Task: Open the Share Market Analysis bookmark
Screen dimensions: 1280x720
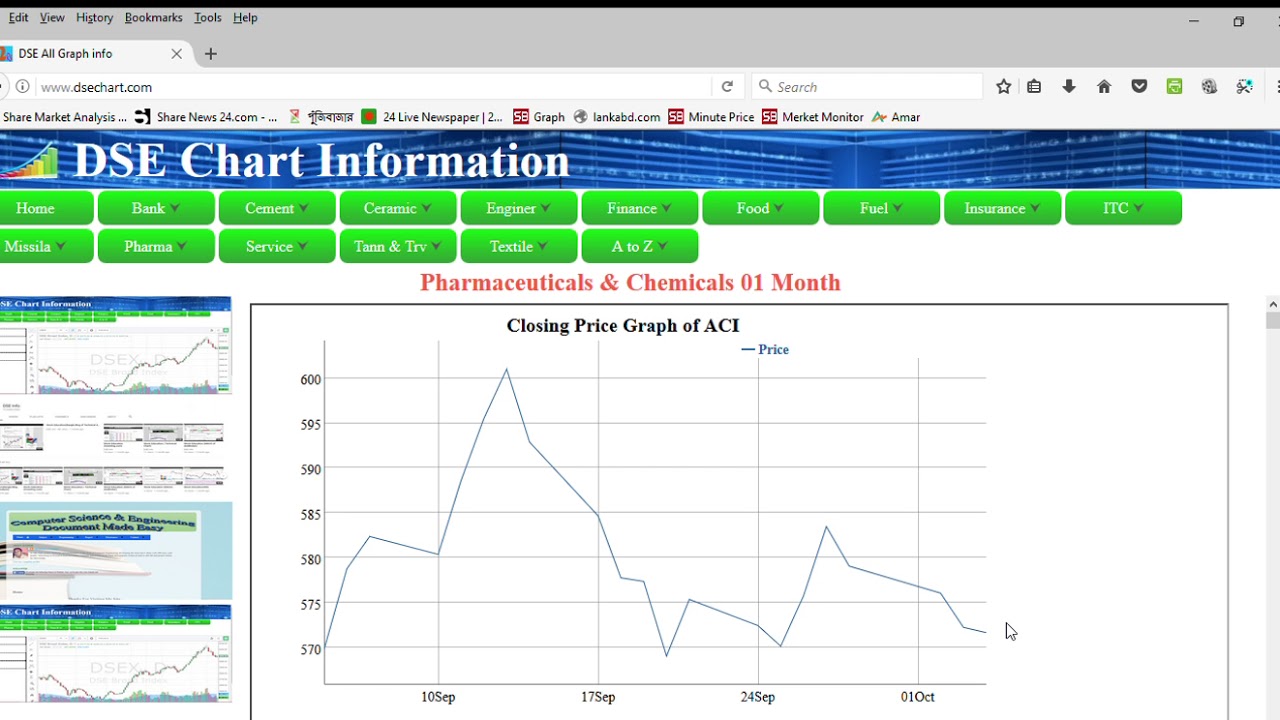Action: pyautogui.click(x=64, y=117)
